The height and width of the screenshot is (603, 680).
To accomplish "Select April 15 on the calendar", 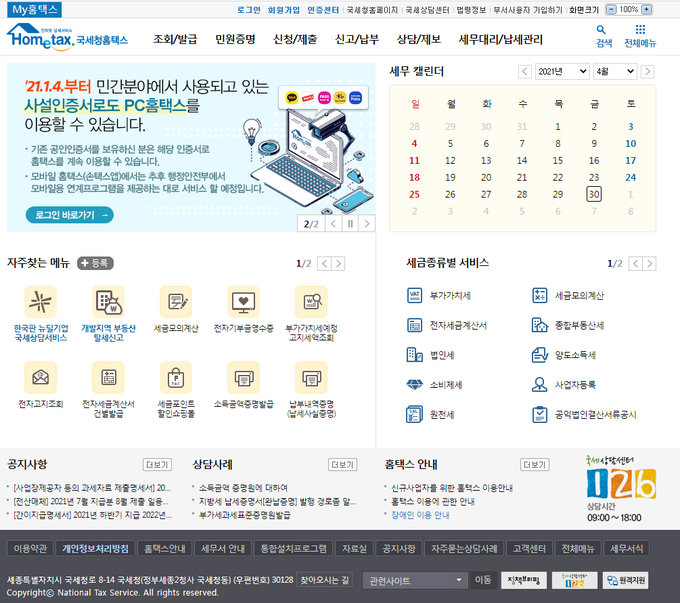I will click(x=558, y=161).
